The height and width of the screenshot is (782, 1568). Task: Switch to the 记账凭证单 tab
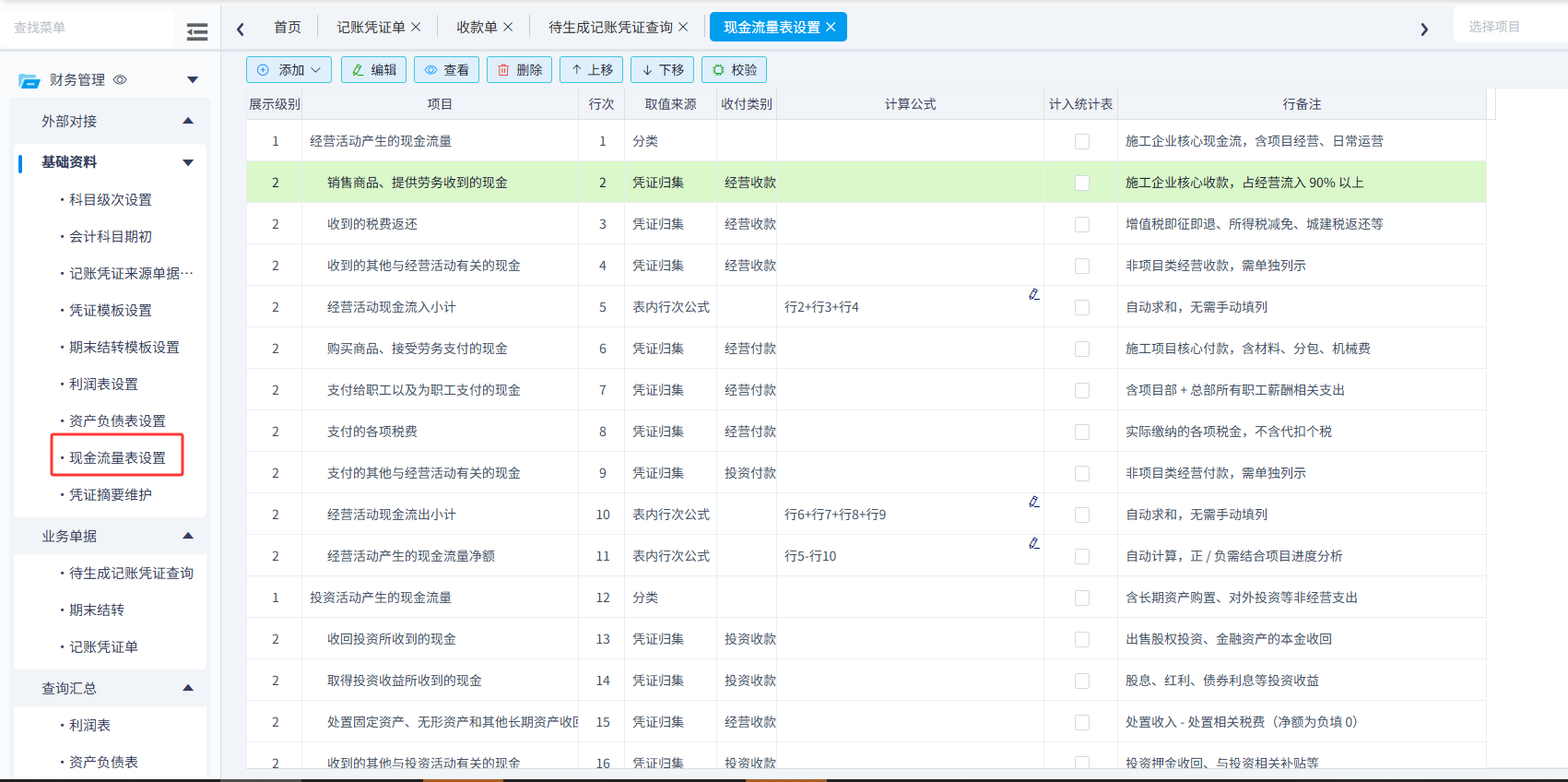click(371, 27)
